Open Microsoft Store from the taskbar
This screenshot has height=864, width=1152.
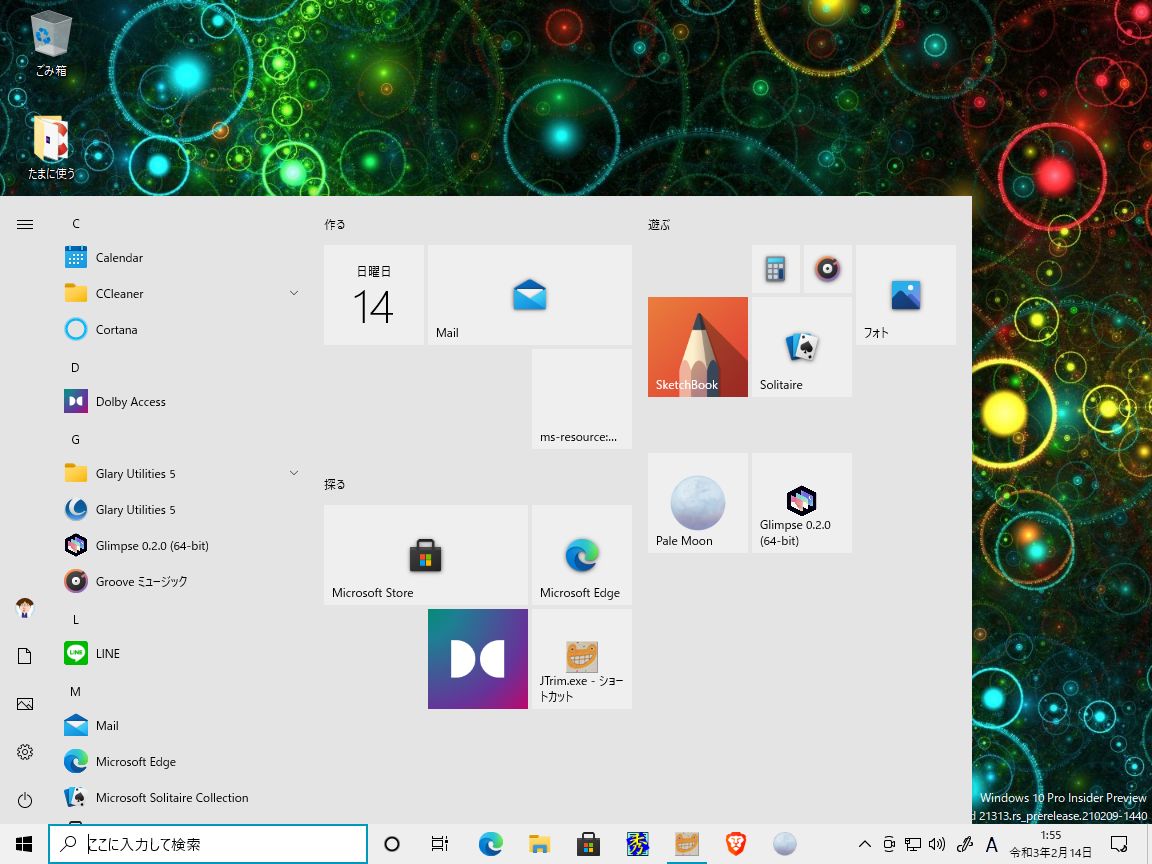click(x=588, y=843)
